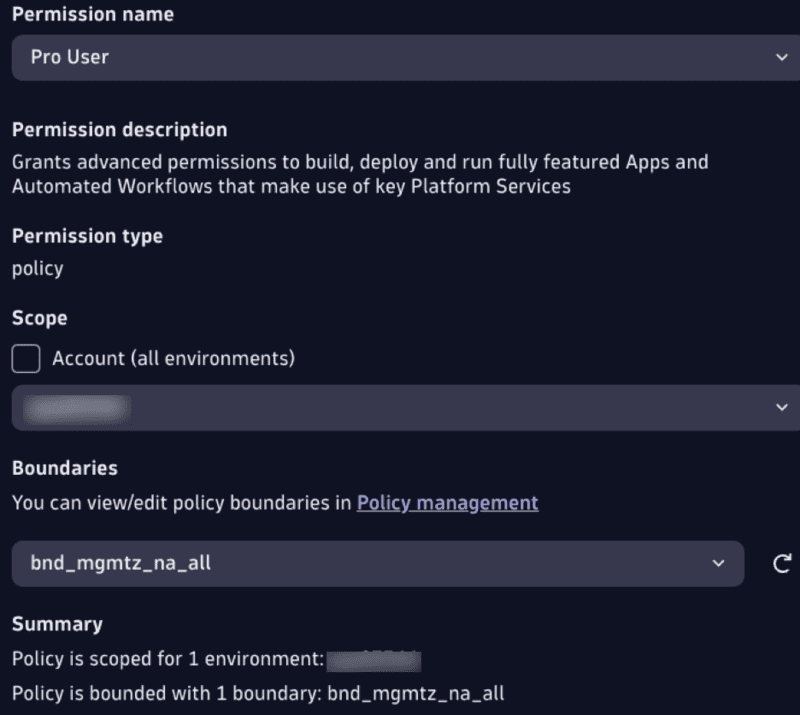Click the chevron on the Pro User dropdown
This screenshot has height=715, width=800.
pos(782,58)
